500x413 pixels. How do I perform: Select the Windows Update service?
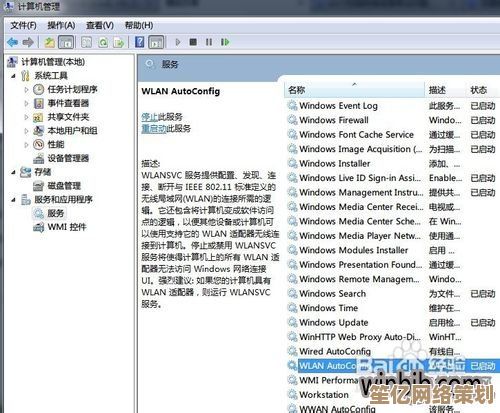(393, 323)
